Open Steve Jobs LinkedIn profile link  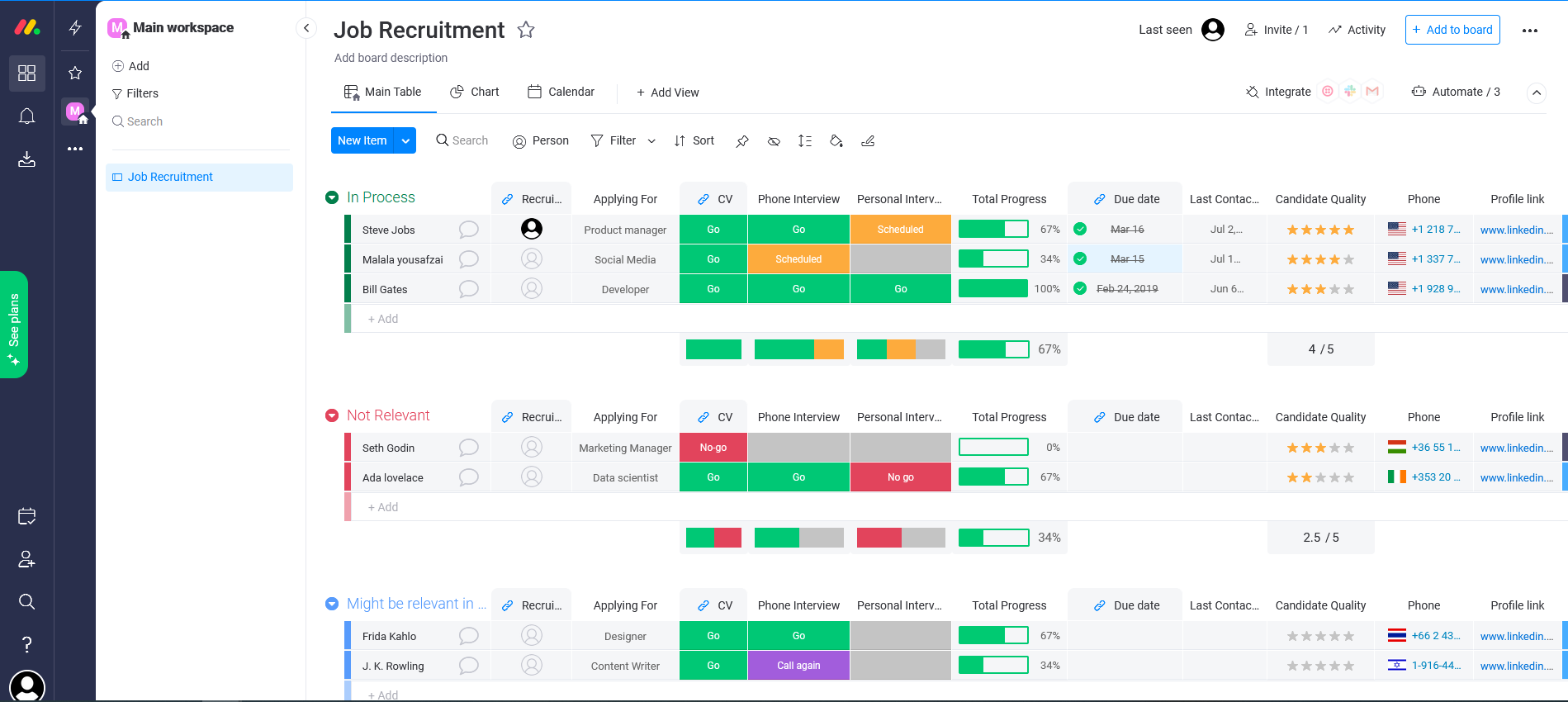click(x=1516, y=230)
